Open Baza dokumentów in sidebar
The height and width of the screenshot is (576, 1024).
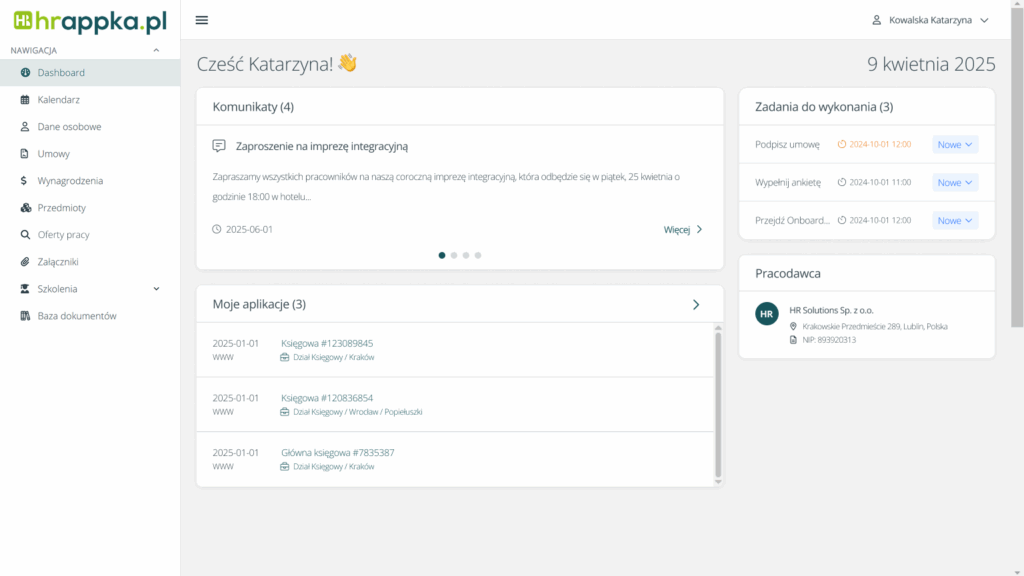coord(76,316)
